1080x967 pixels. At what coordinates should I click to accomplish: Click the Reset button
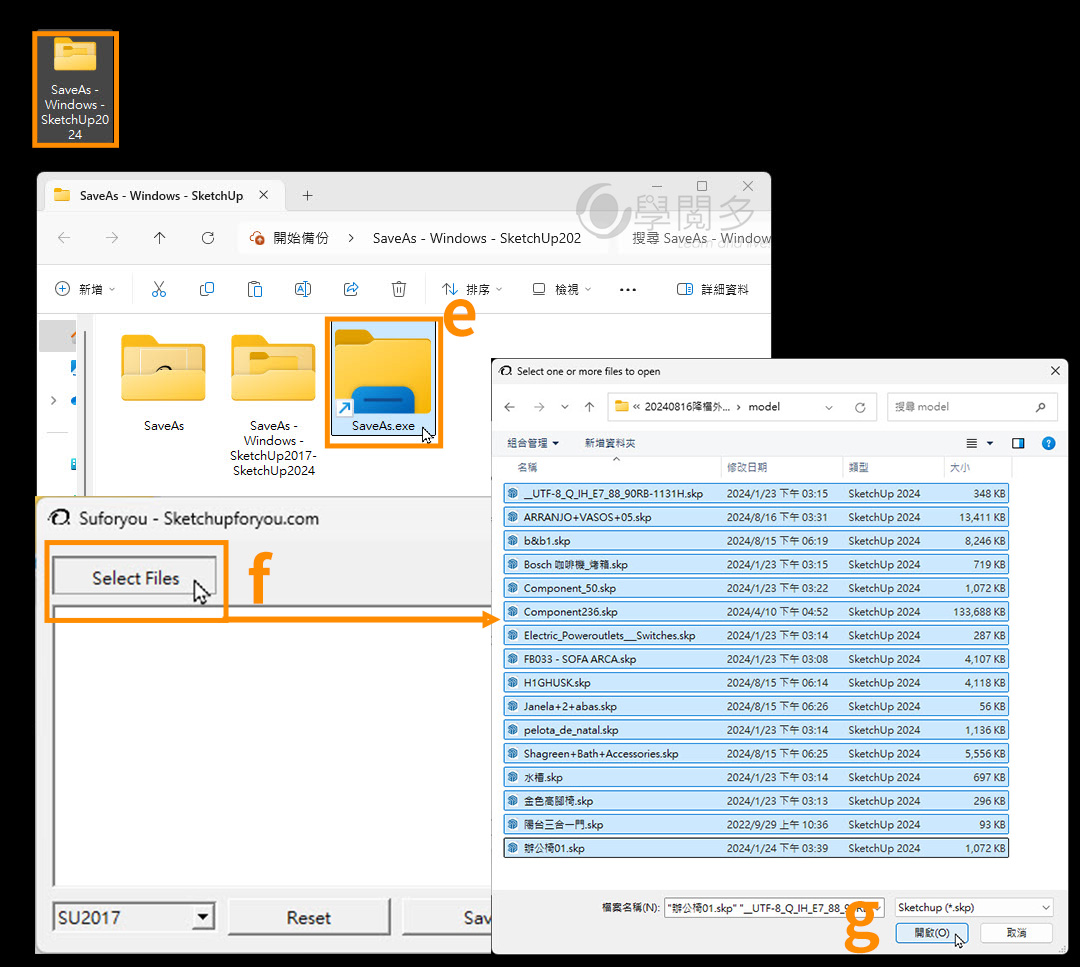309,917
